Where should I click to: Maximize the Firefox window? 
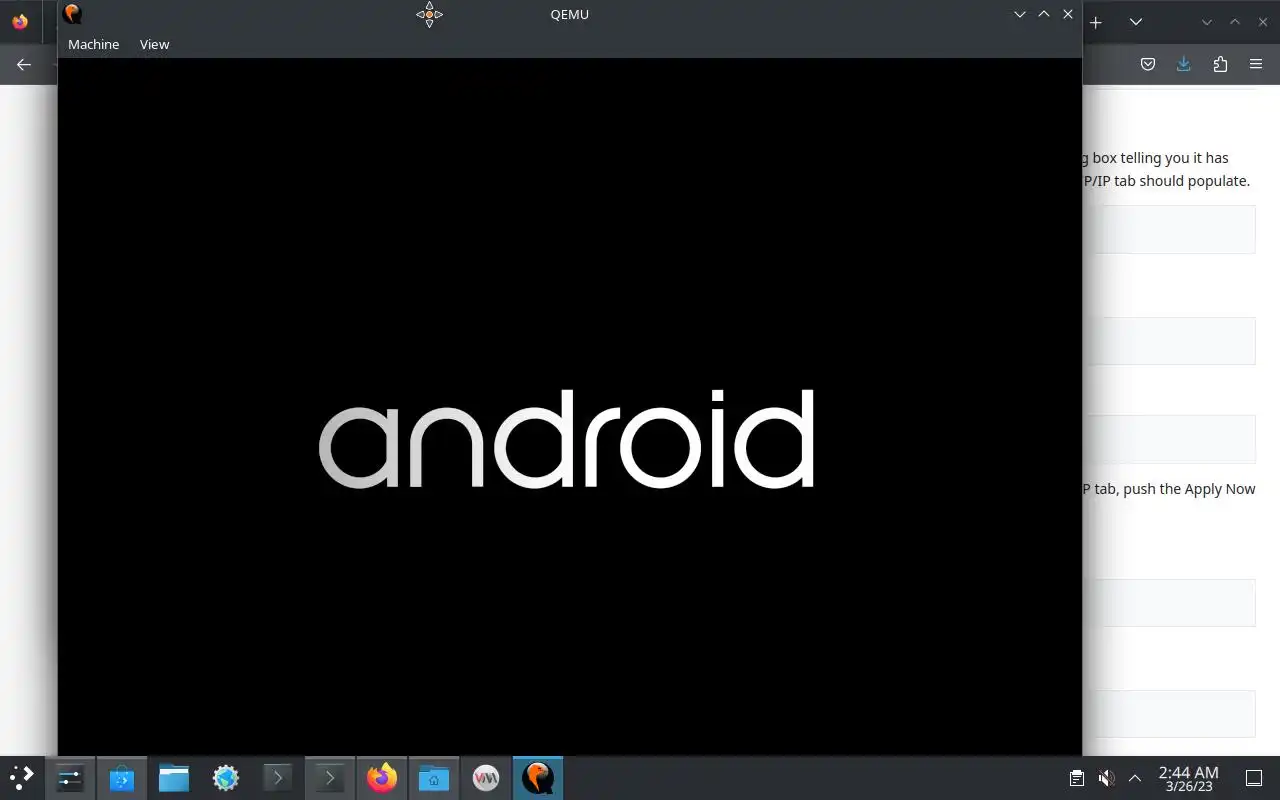tap(1235, 22)
